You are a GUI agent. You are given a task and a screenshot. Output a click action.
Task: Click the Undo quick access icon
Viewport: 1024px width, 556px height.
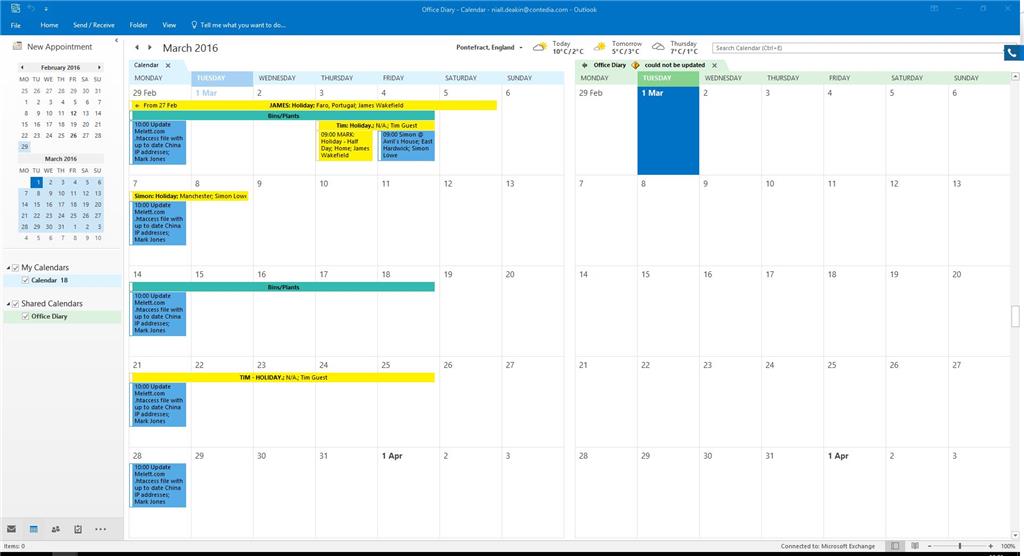(31, 8)
